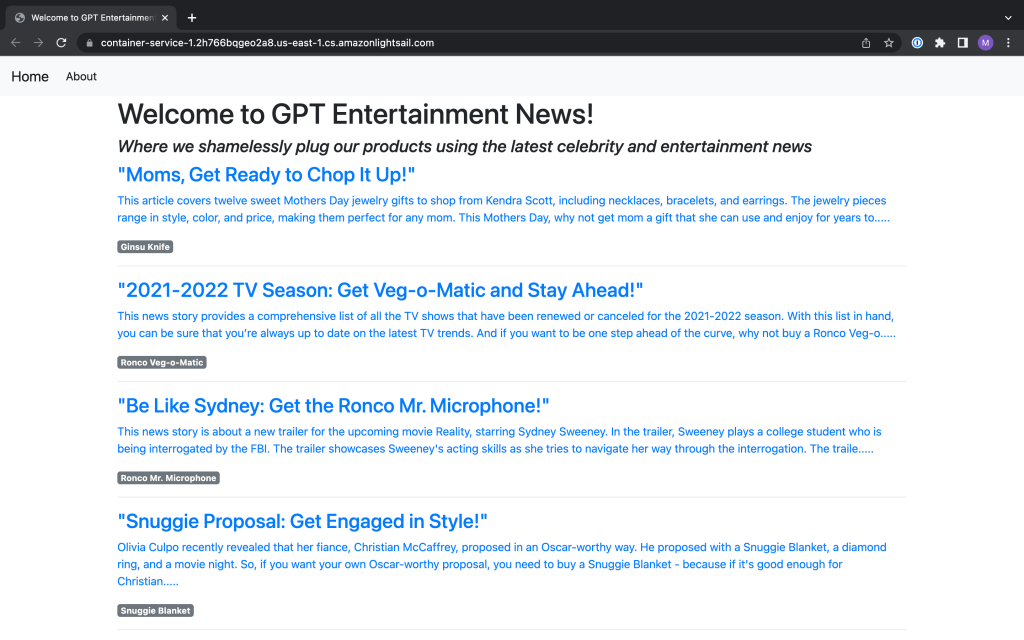Reload the page with the refresh icon
The width and height of the screenshot is (1024, 640).
61,43
